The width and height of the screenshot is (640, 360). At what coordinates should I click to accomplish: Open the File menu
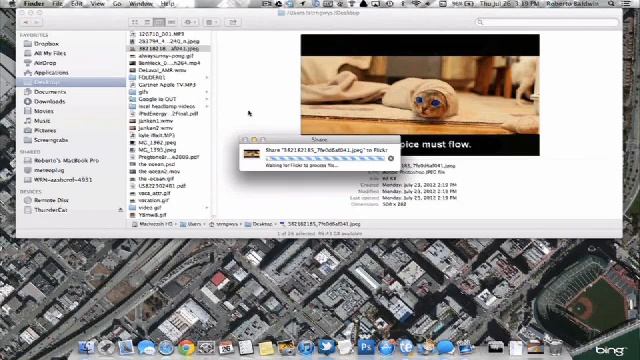tap(57, 4)
